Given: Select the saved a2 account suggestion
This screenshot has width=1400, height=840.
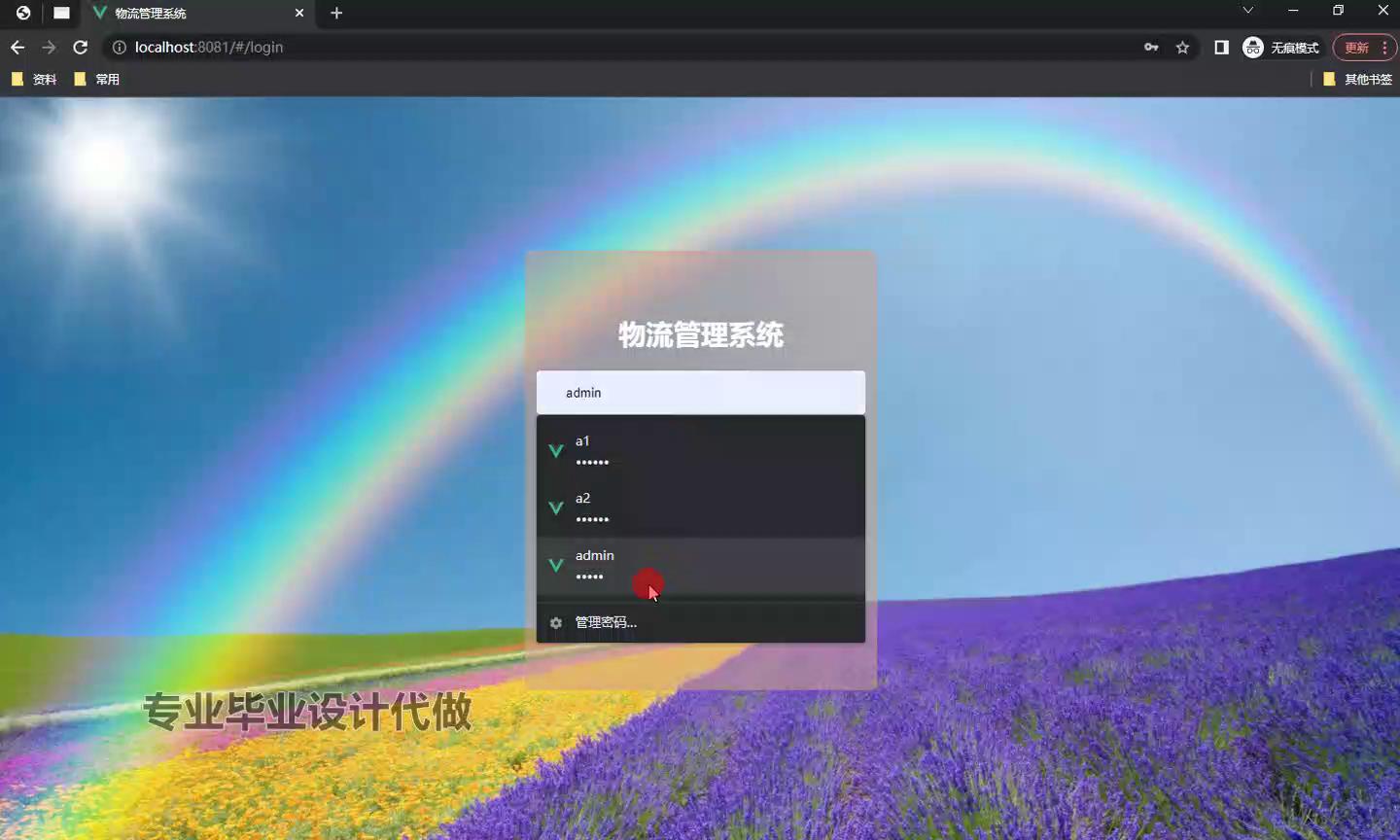Looking at the screenshot, I should (700, 508).
